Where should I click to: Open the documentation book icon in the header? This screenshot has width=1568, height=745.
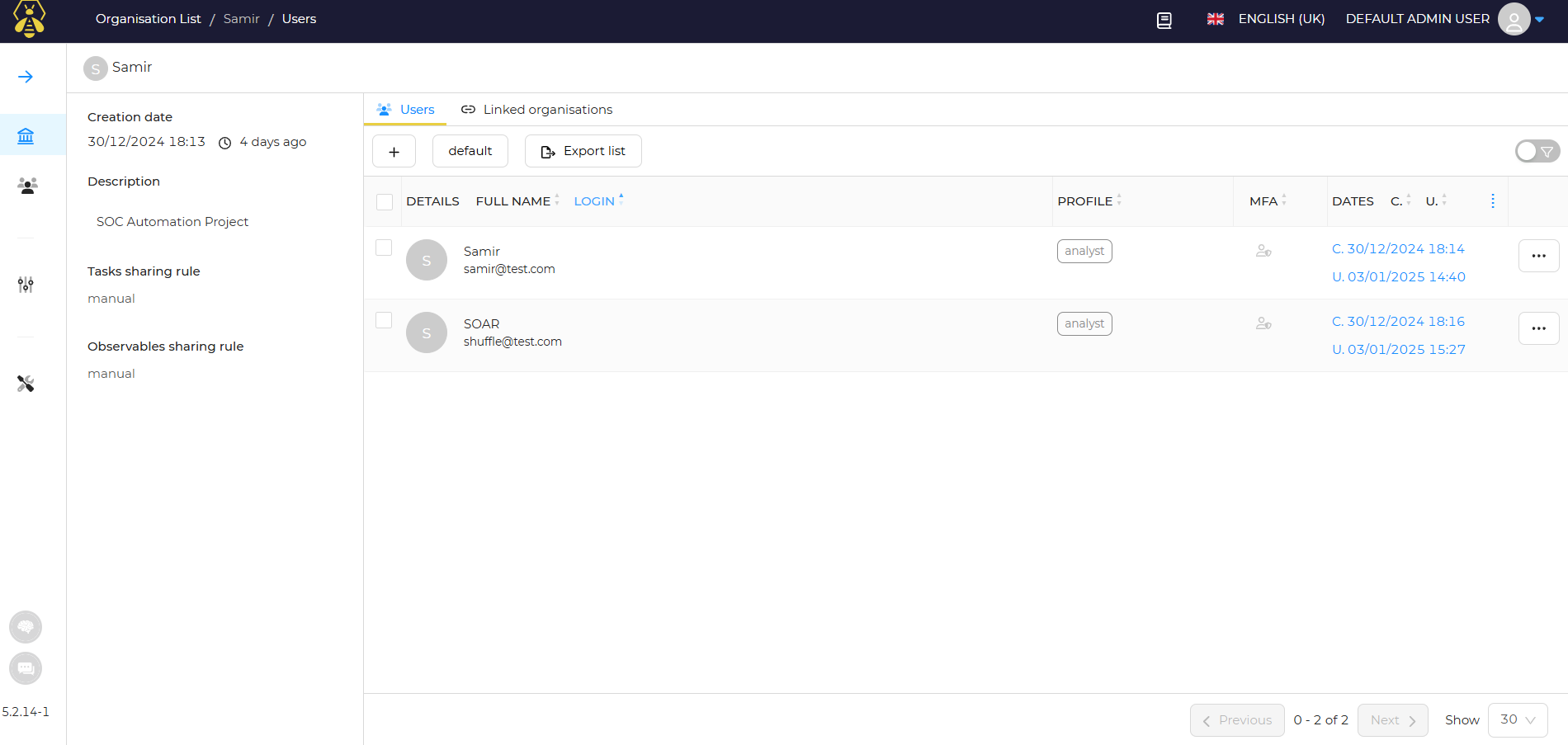tap(1164, 20)
